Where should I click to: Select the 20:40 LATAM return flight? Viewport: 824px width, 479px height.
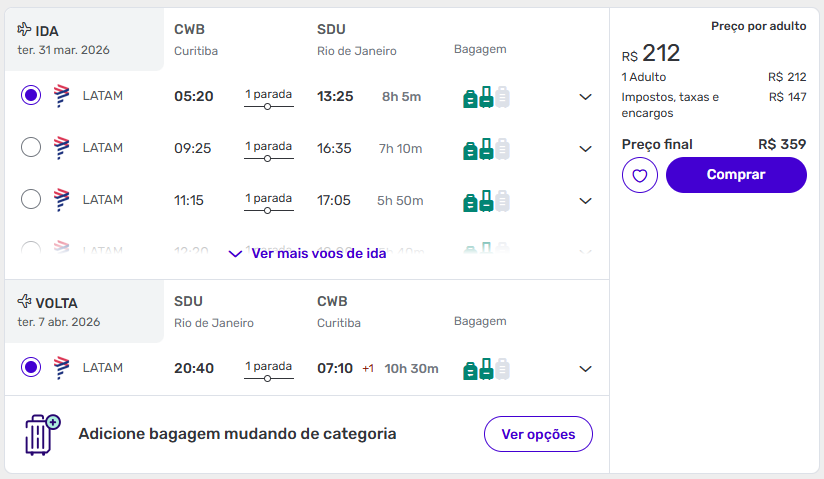[x=31, y=368]
